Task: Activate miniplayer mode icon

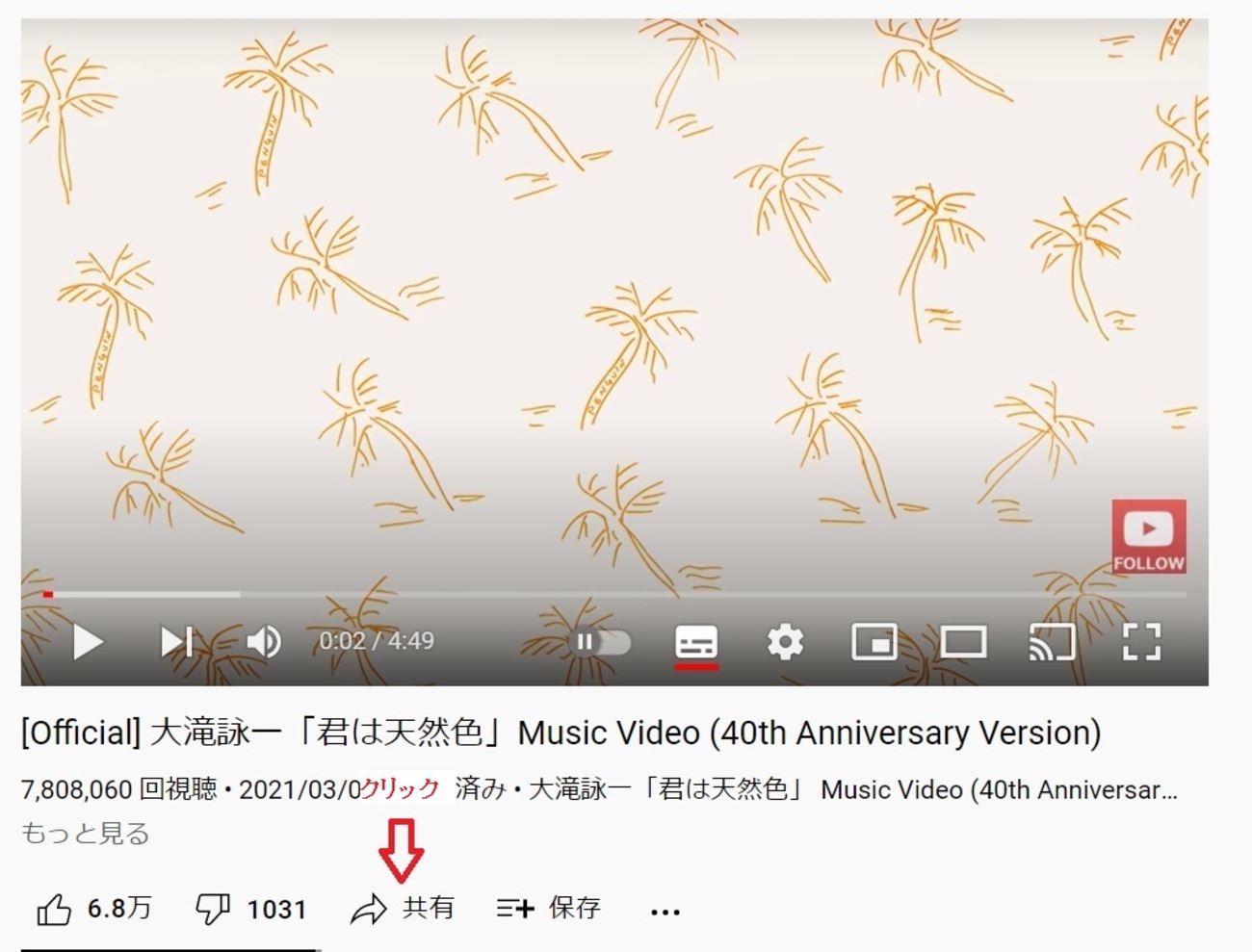Action: pyautogui.click(x=874, y=642)
